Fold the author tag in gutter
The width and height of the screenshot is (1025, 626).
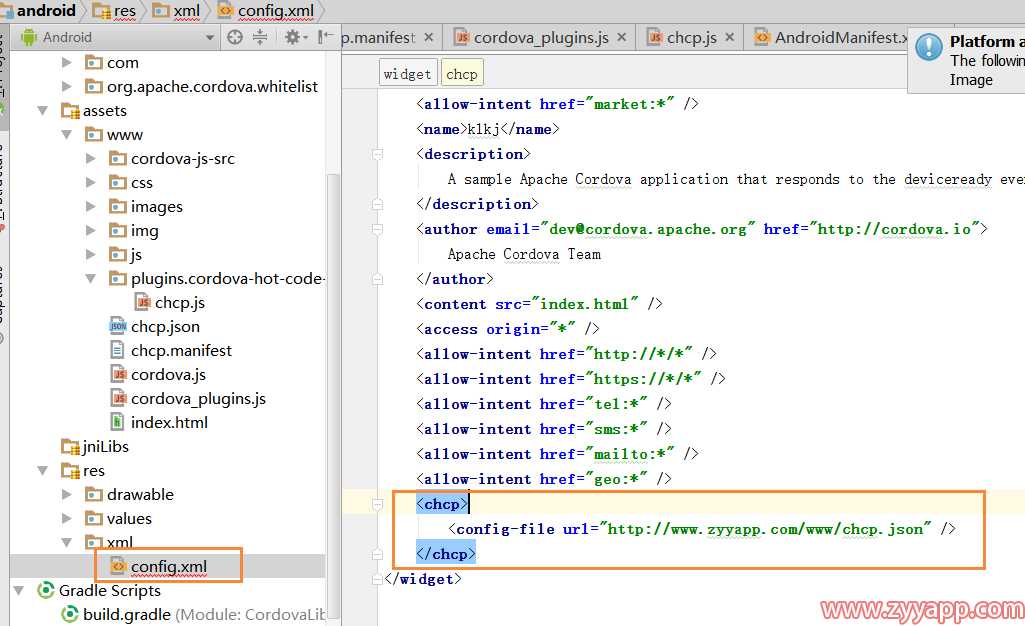(x=377, y=229)
